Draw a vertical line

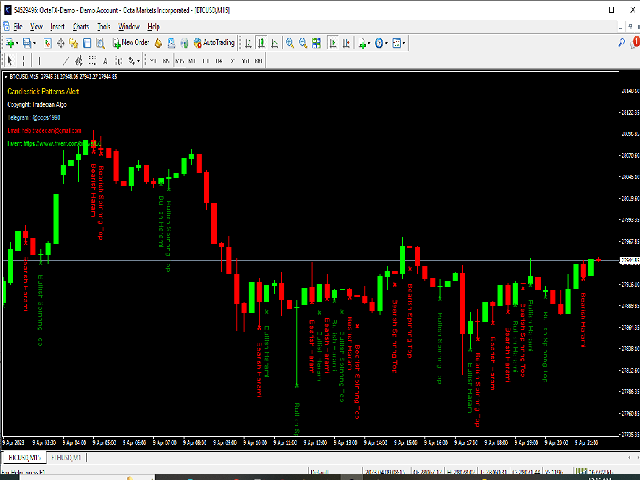(40, 61)
